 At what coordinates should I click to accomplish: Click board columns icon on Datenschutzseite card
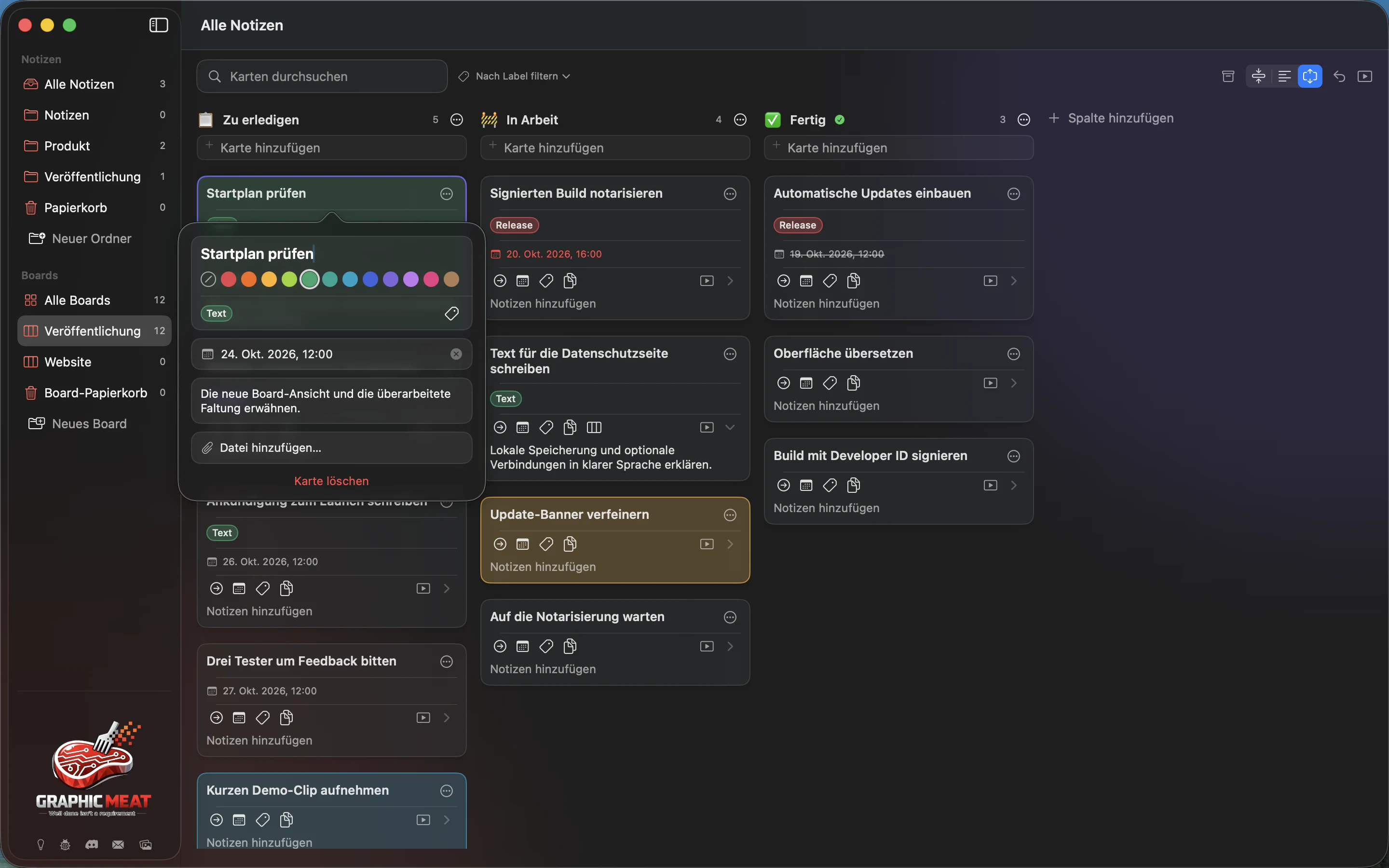[x=594, y=427]
